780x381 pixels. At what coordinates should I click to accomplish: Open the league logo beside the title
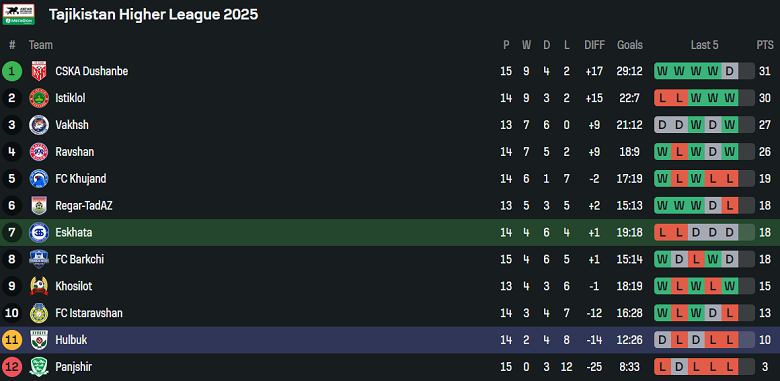(19, 14)
